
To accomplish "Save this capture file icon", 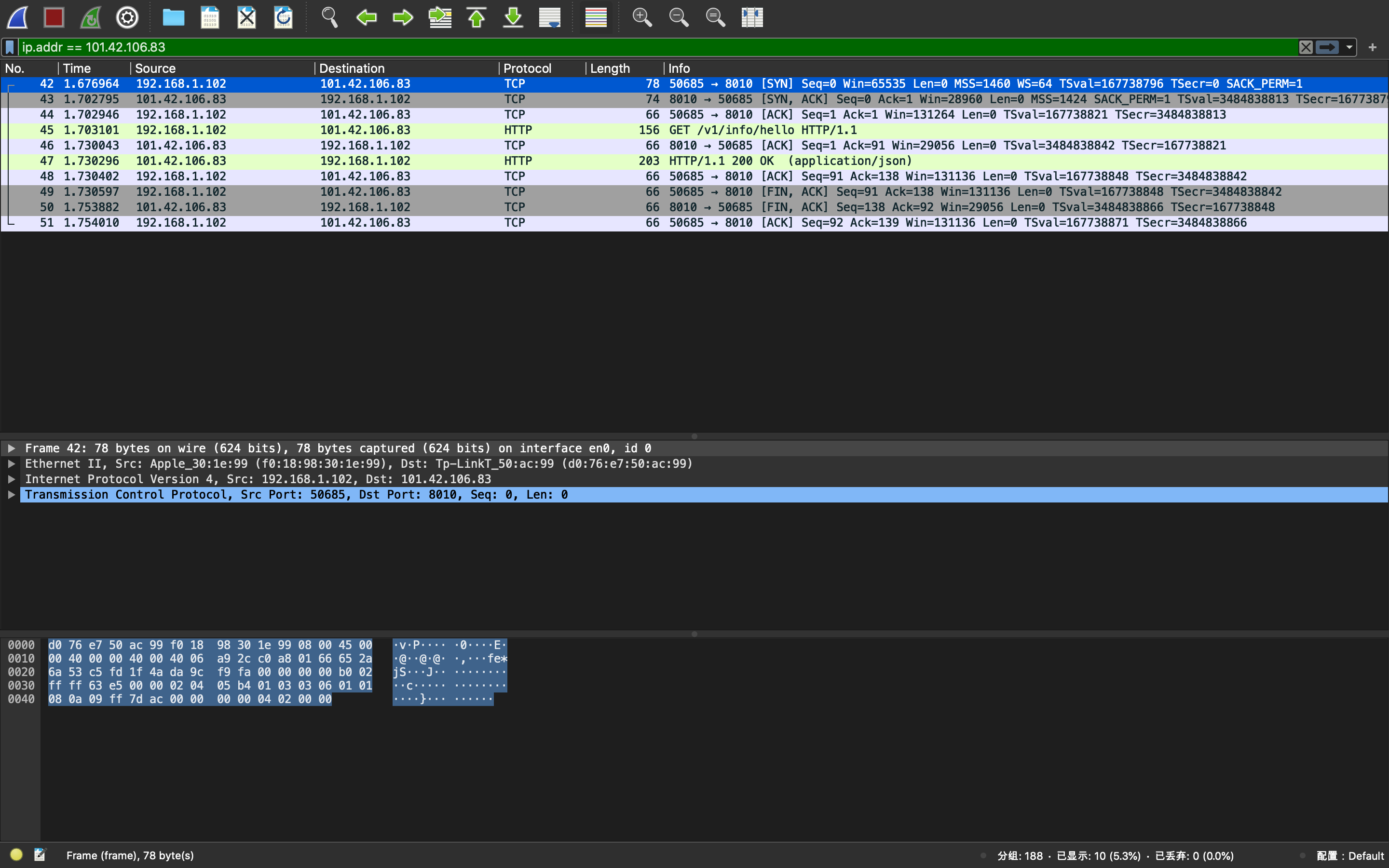I will [x=210, y=17].
